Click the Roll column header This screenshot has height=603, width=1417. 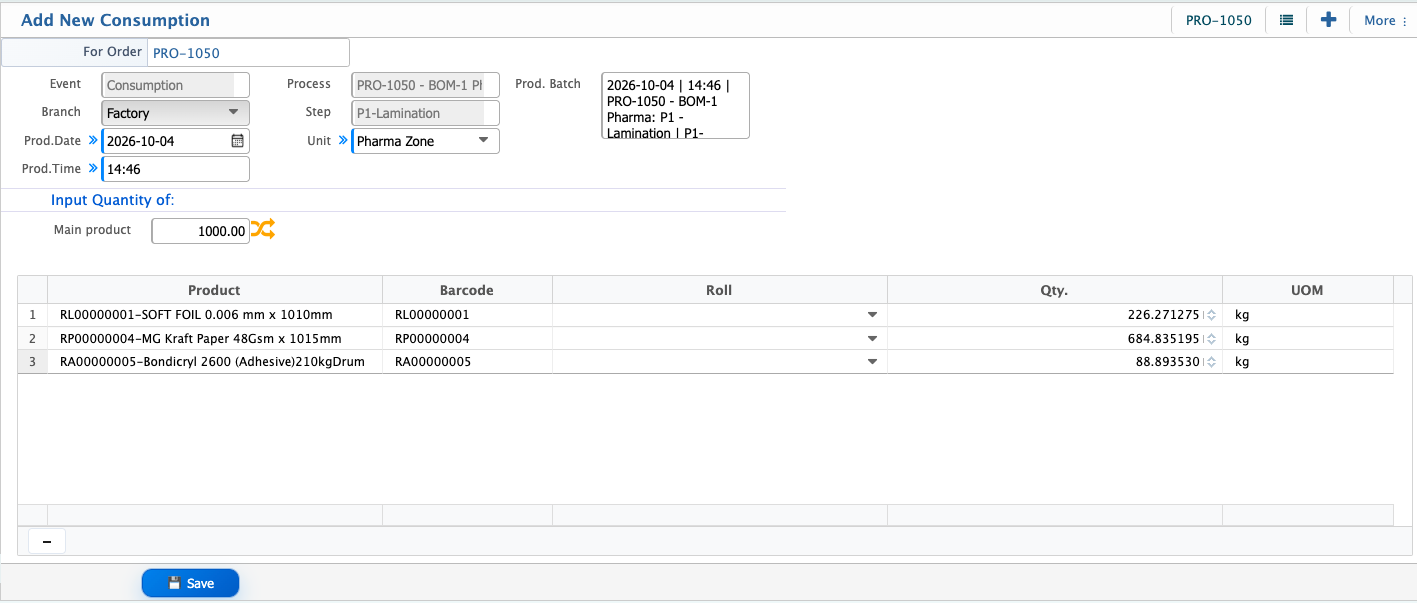point(720,290)
